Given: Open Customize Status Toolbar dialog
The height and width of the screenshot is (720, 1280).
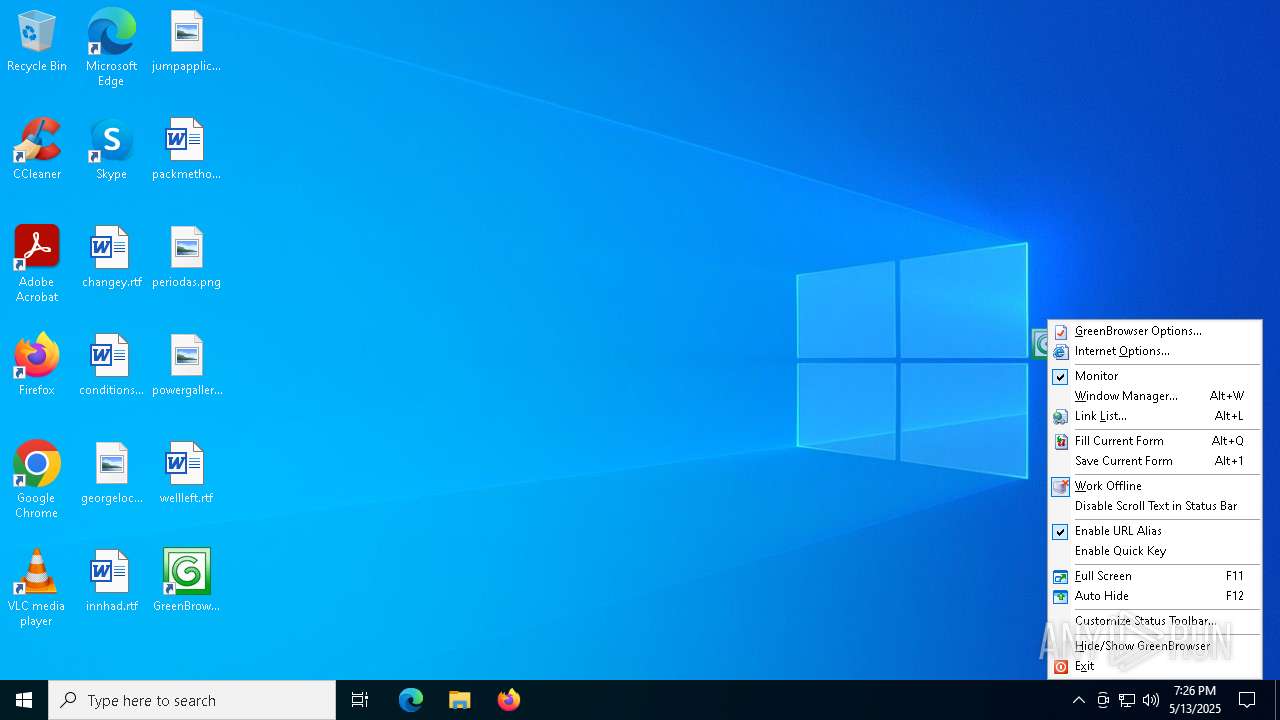Looking at the screenshot, I should (1155, 621).
